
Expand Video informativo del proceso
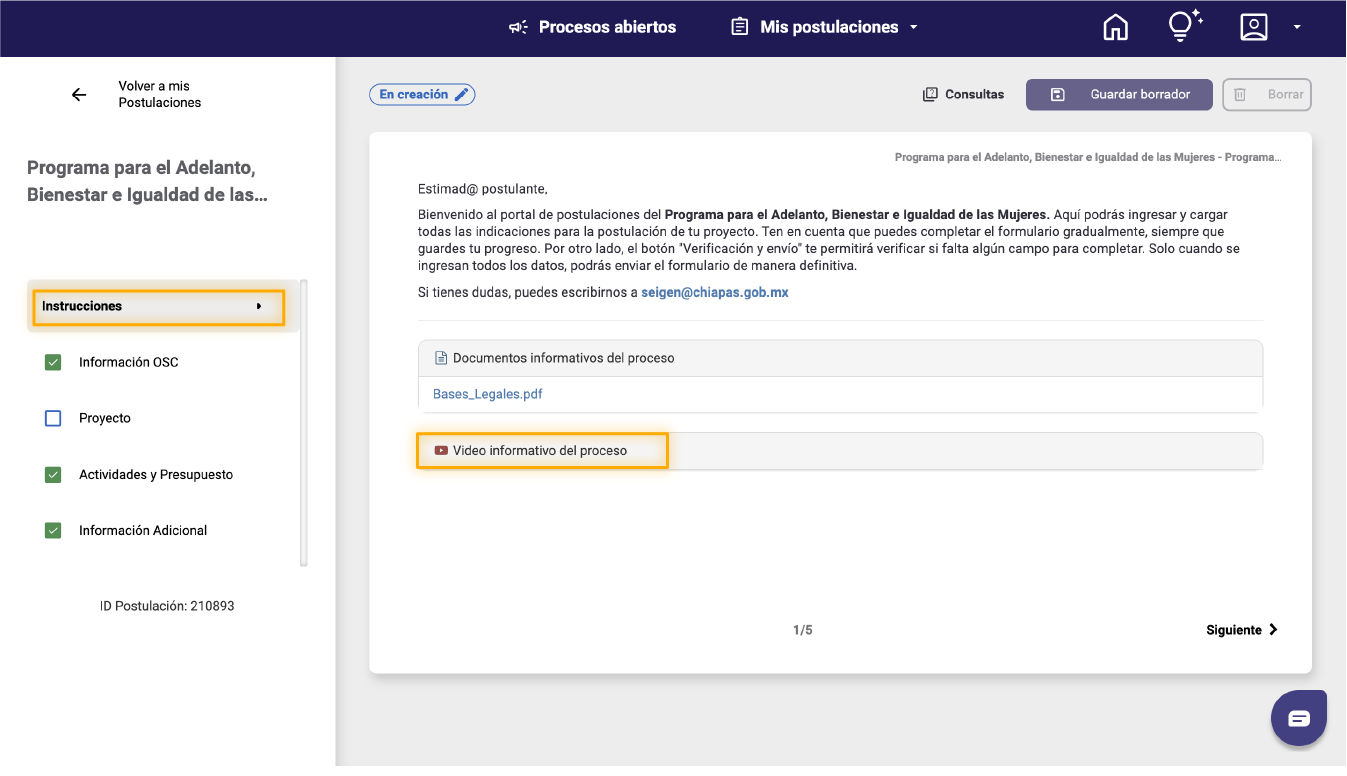click(841, 450)
